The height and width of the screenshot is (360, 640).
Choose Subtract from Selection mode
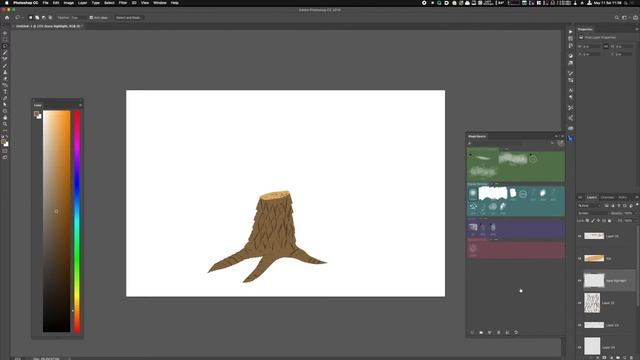[44, 18]
